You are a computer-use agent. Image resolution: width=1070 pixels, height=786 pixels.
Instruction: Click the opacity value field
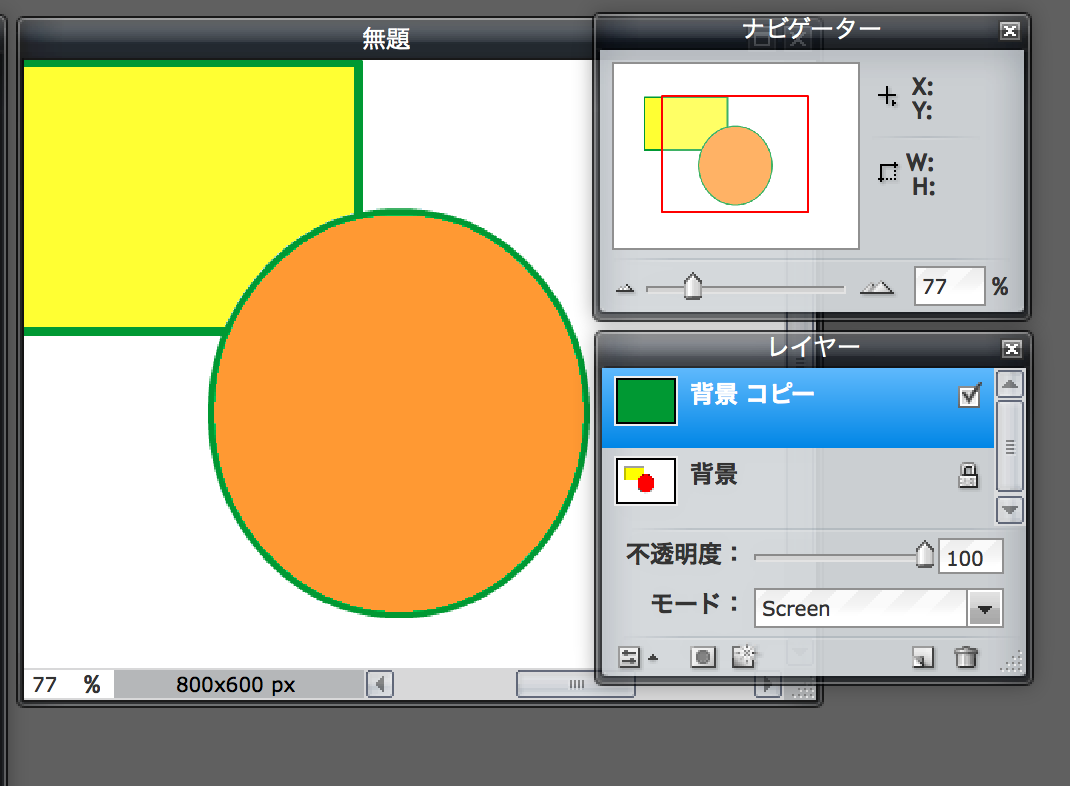tap(969, 558)
